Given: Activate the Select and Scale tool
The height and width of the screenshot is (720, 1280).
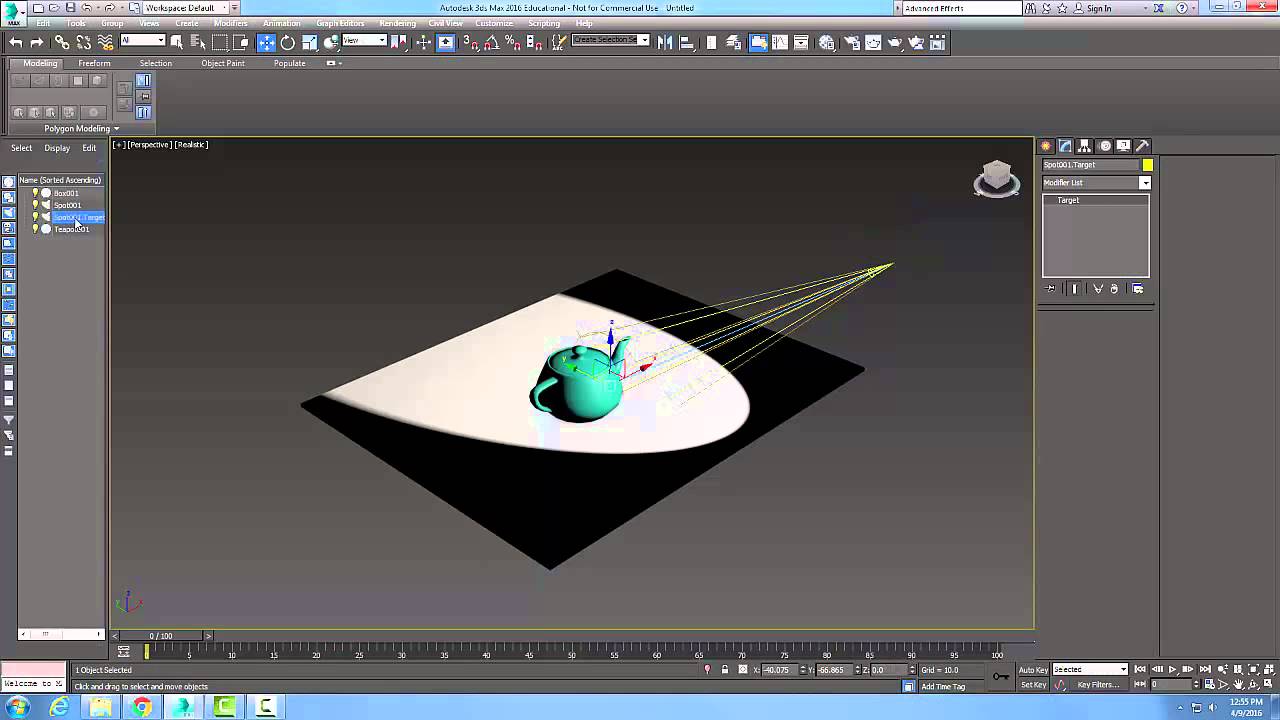Looking at the screenshot, I should point(309,42).
